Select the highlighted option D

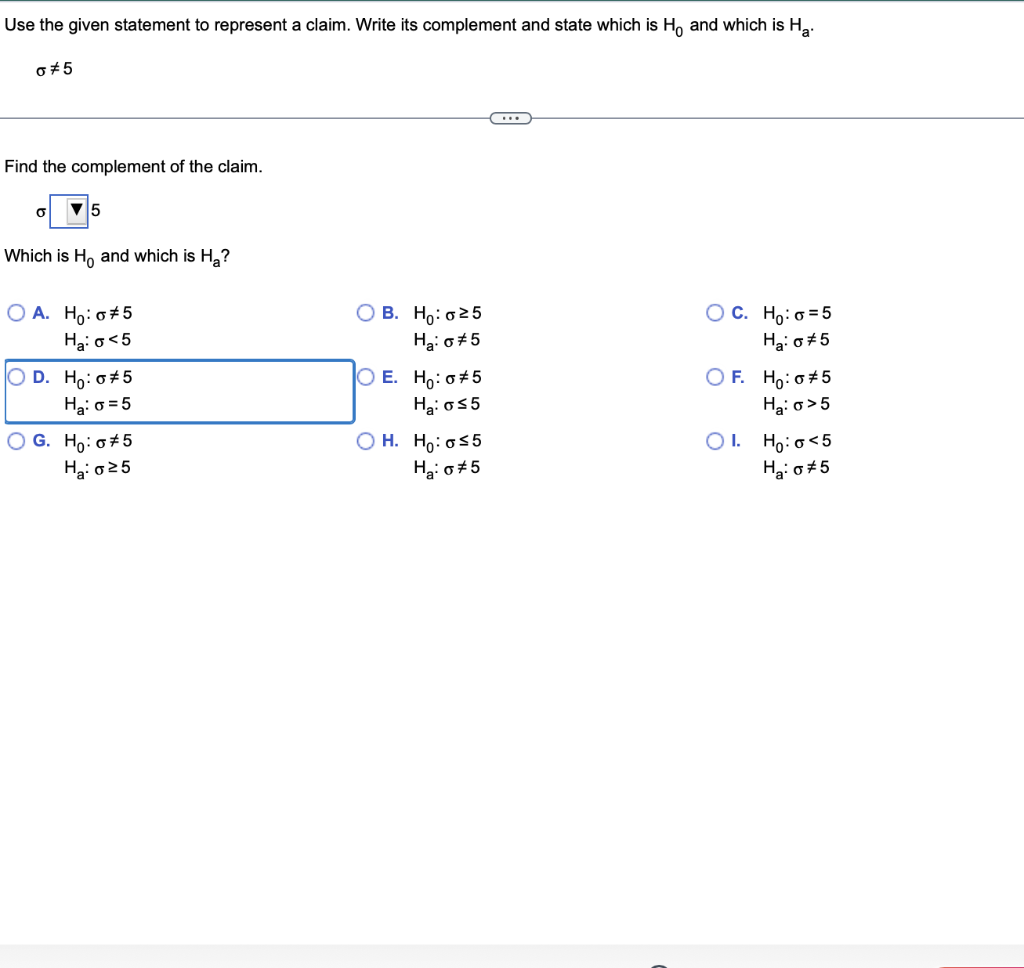click(x=16, y=377)
